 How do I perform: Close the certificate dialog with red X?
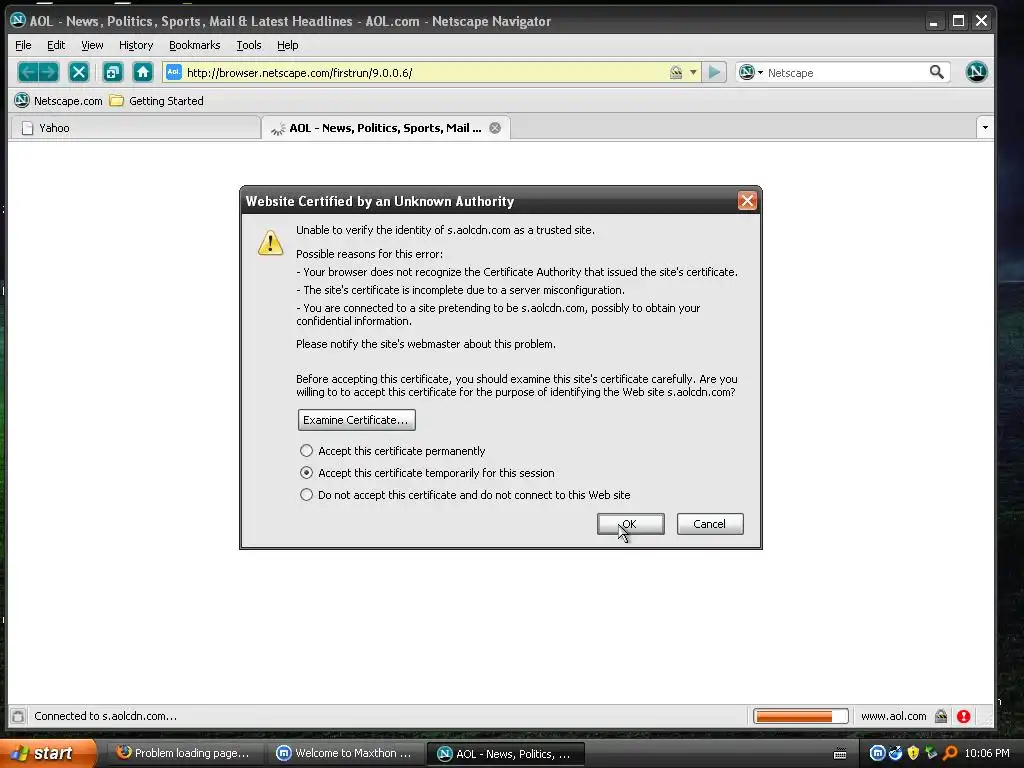(x=747, y=200)
